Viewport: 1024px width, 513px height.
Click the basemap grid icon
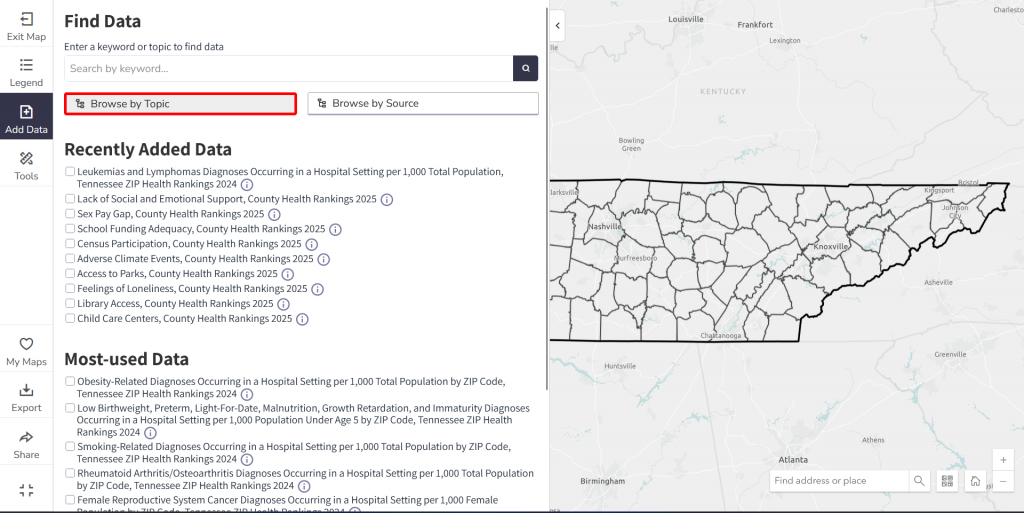pos(948,481)
